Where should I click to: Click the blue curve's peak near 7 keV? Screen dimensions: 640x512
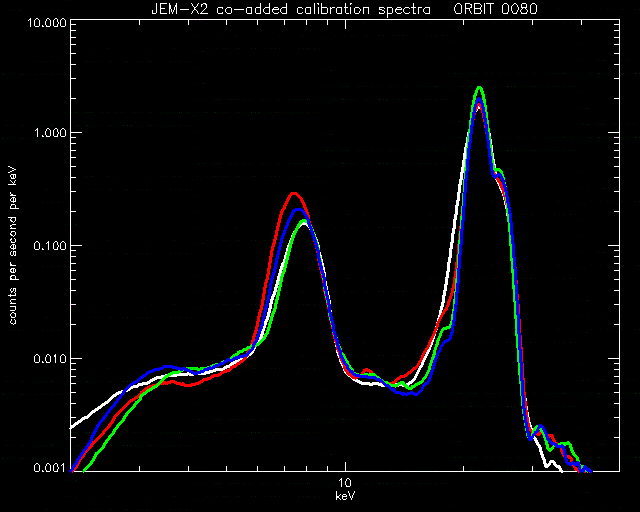[x=298, y=211]
